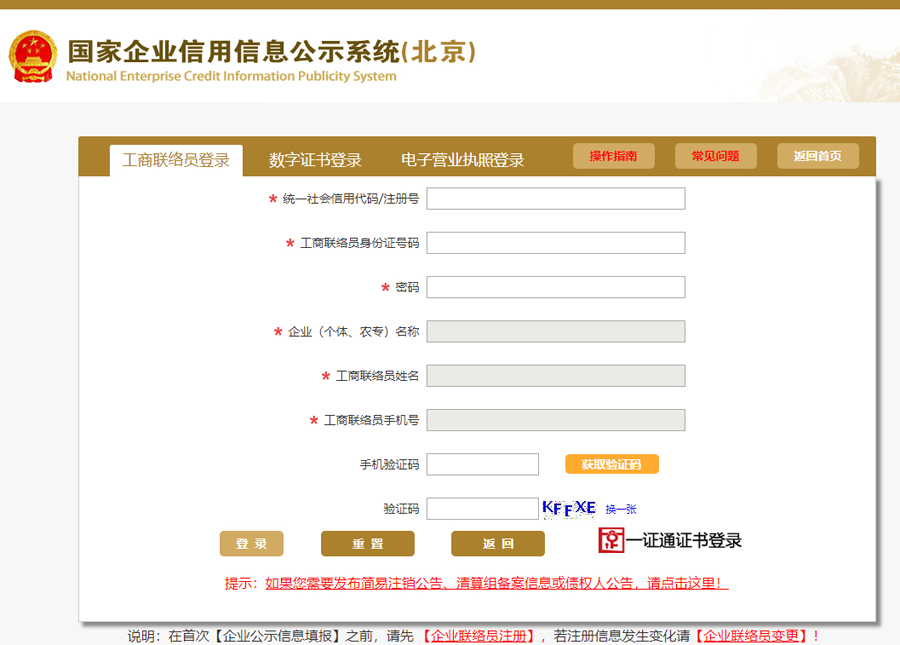This screenshot has width=900, height=645.
Task: Select the 工商联络员登录 tab
Action: pyautogui.click(x=176, y=160)
